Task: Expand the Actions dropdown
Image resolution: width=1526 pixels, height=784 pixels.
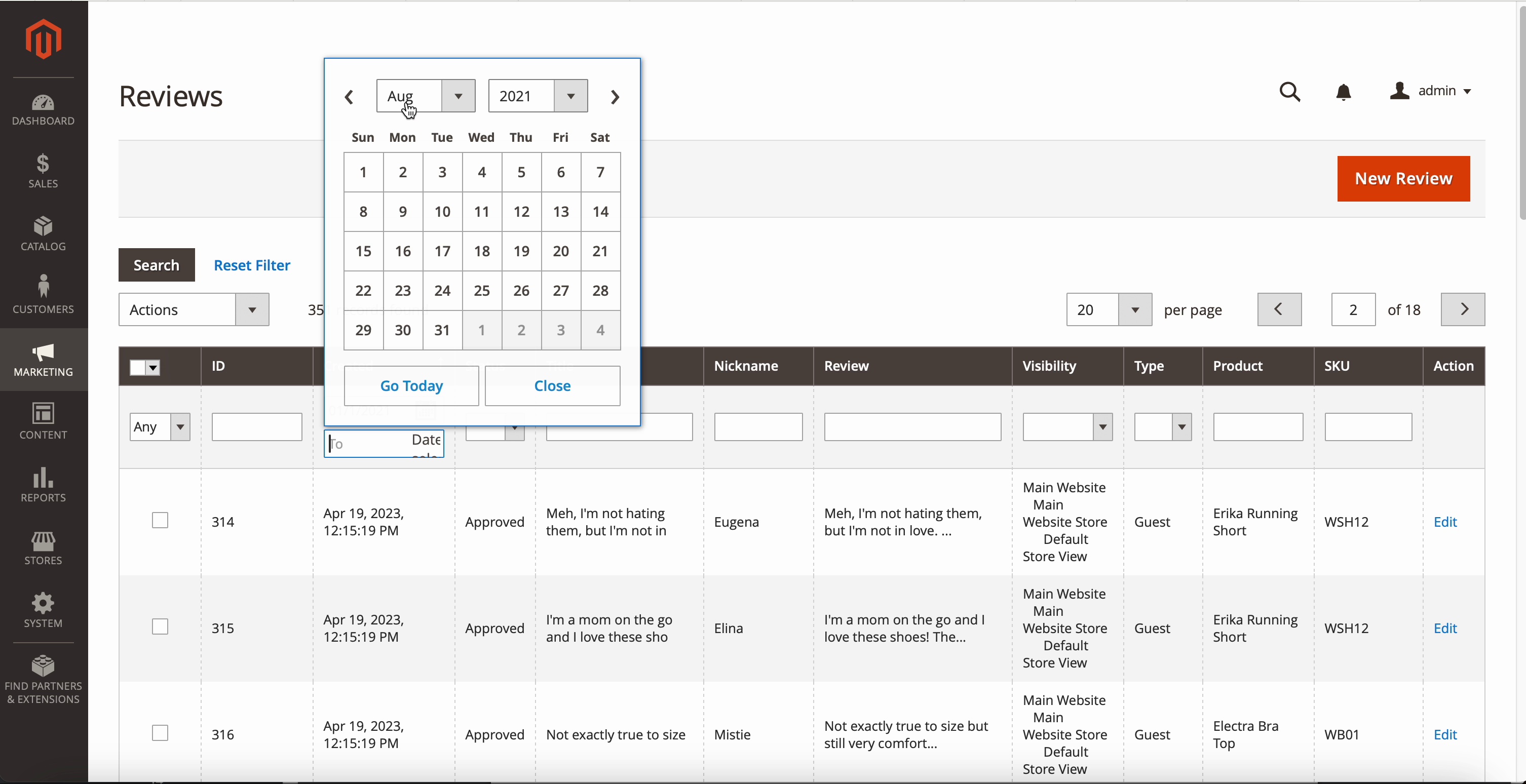Action: pos(194,309)
